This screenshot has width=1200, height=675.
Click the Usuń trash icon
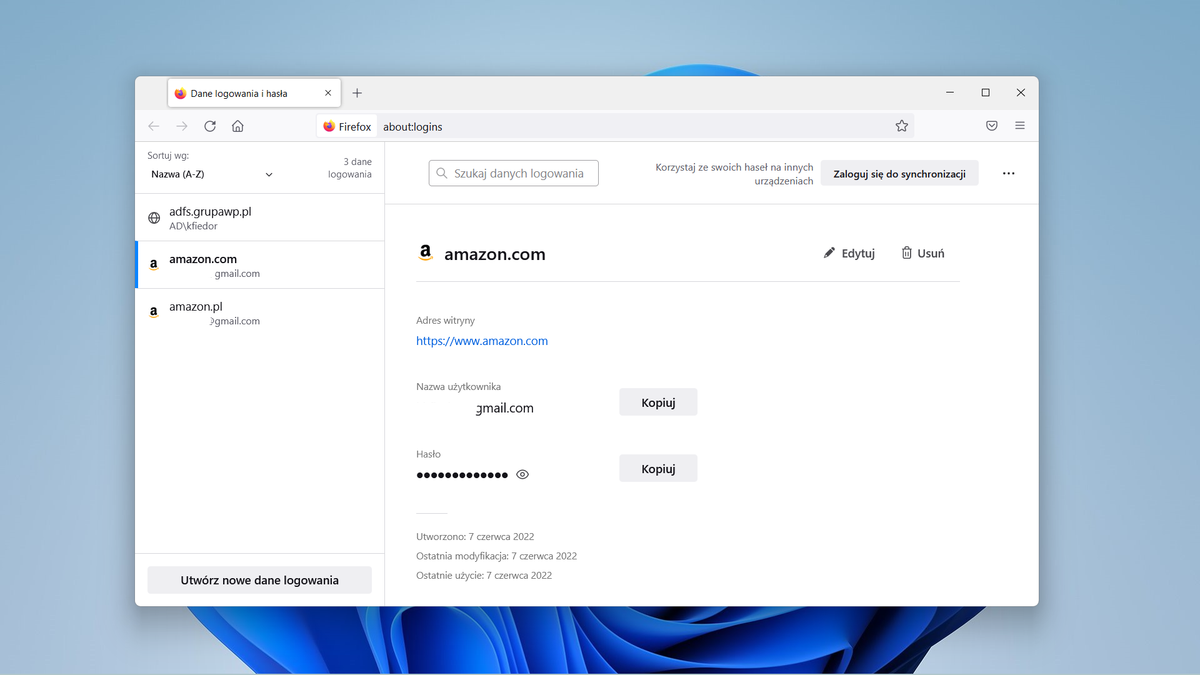tap(909, 253)
